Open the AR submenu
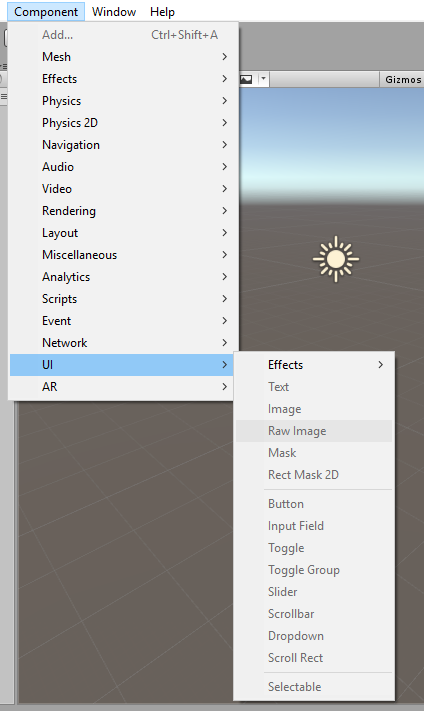Screen dimensions: 424x711 122,387
